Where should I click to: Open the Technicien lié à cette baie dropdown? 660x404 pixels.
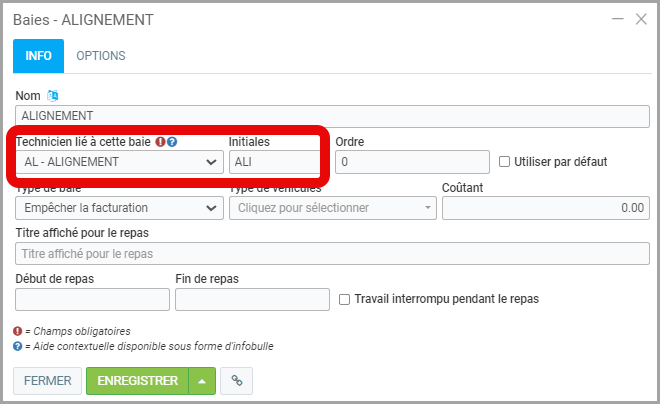(x=120, y=161)
